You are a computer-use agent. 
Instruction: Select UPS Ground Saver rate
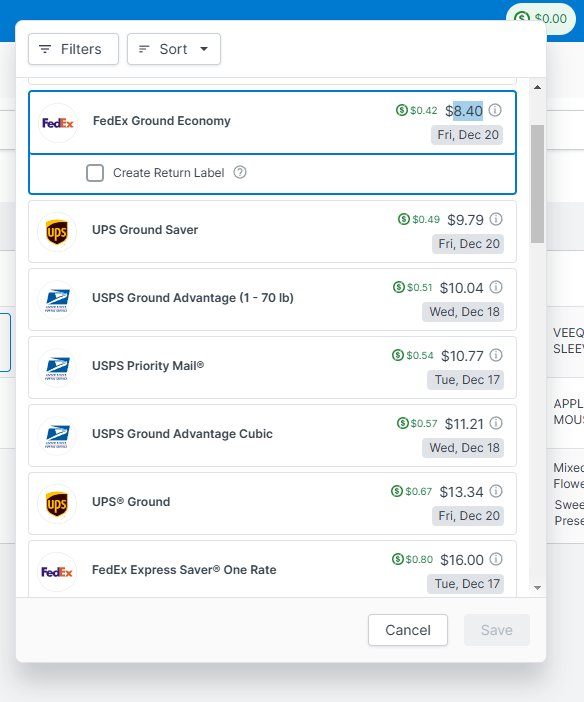coord(272,231)
